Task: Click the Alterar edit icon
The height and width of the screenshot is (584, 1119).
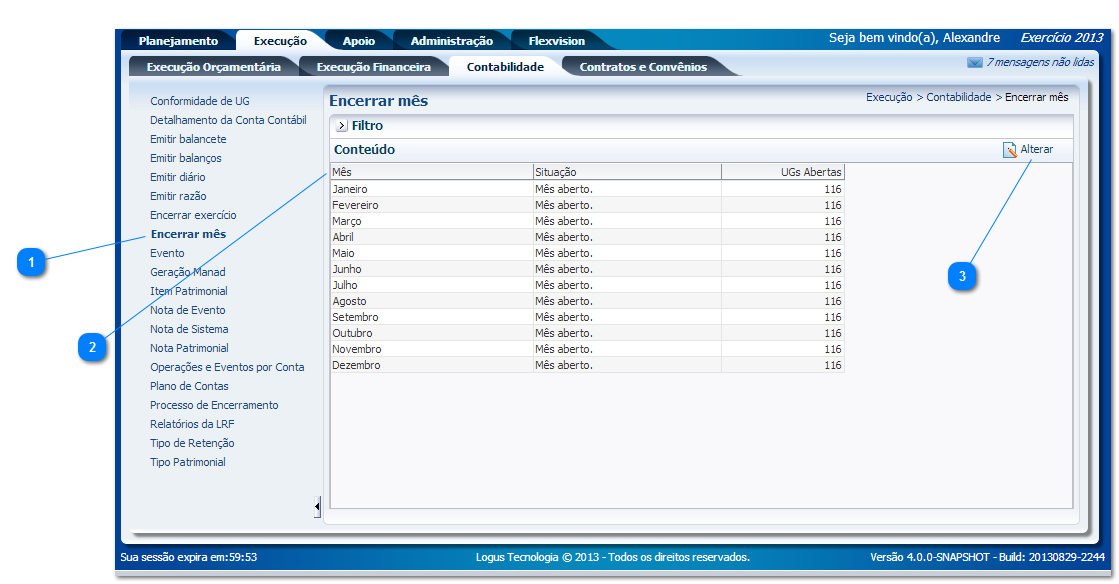Action: [x=1010, y=150]
